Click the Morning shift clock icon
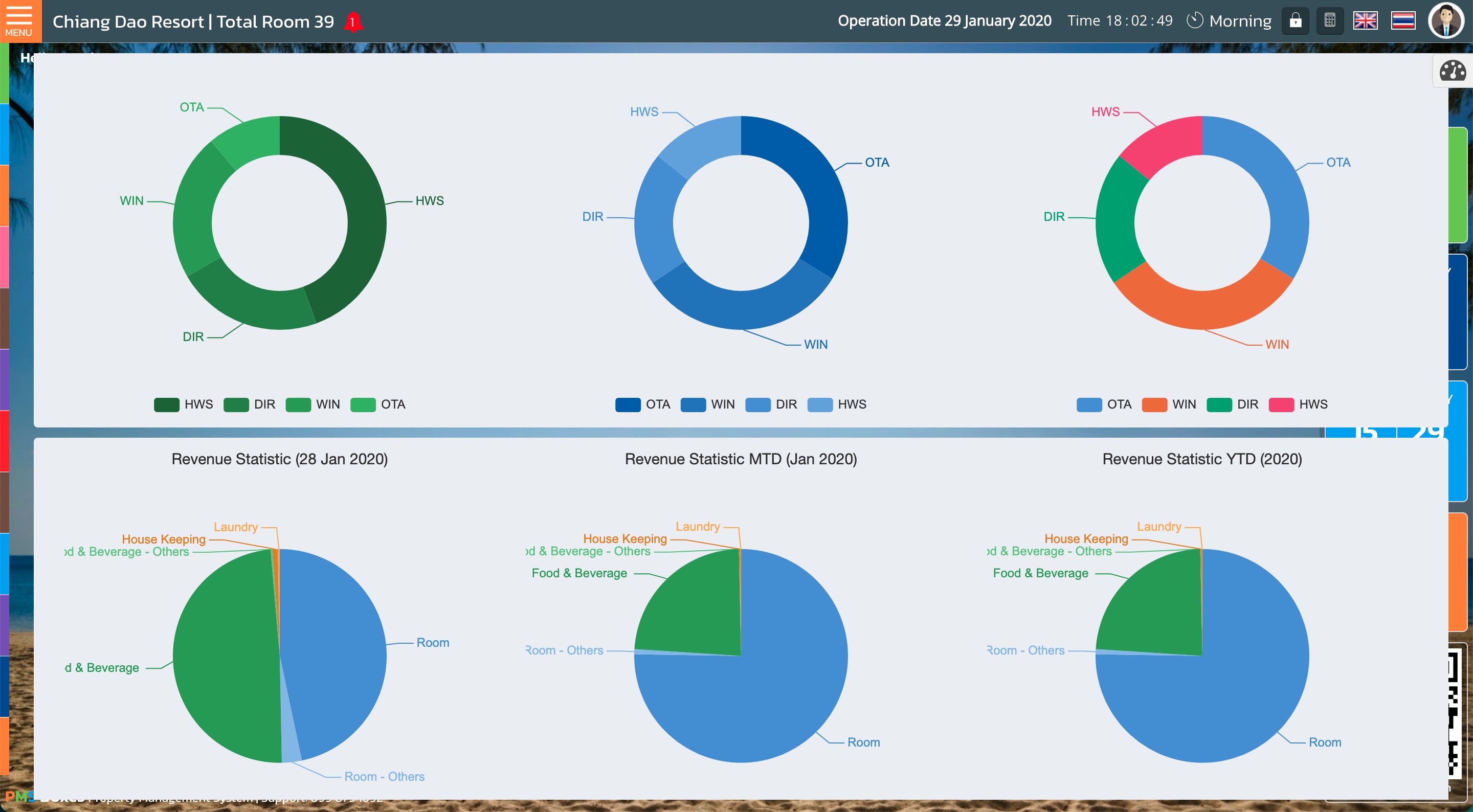 point(1195,21)
